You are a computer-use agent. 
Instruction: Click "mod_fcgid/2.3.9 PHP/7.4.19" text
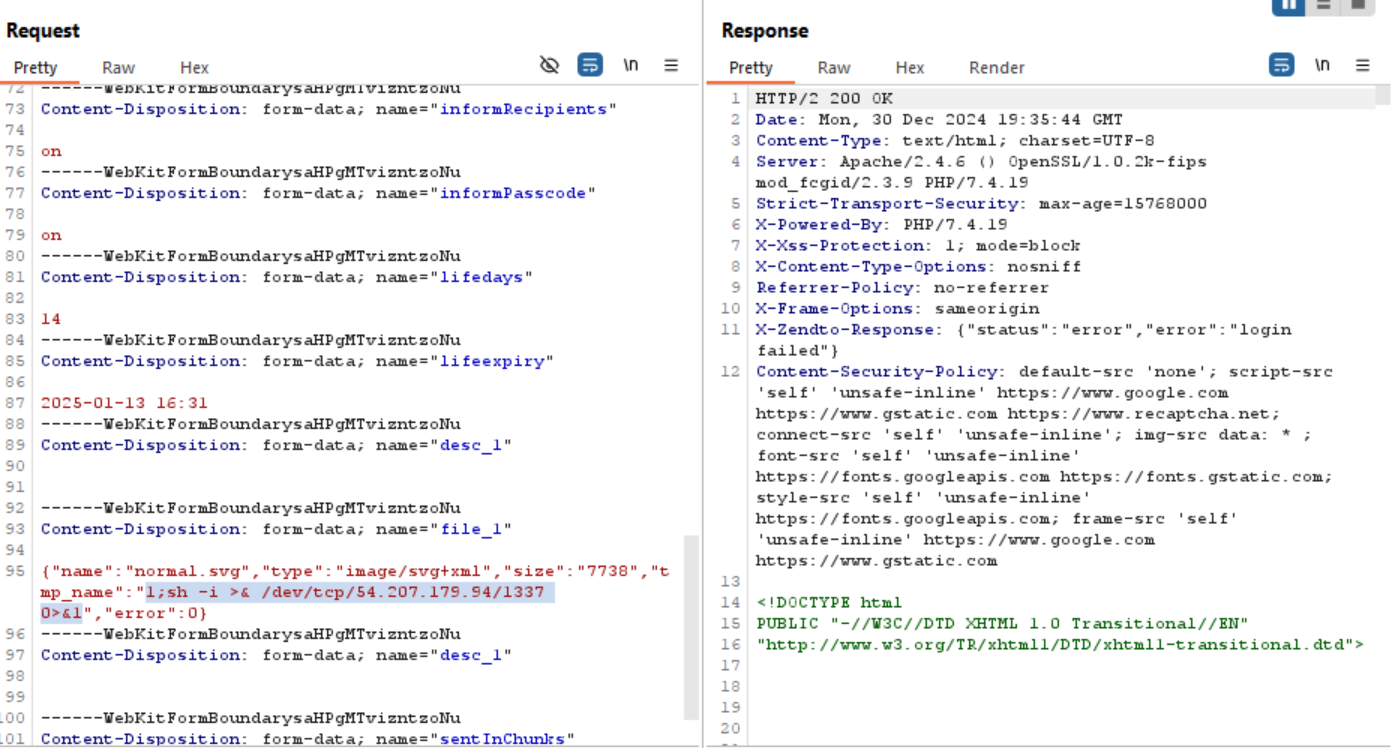[x=892, y=182]
